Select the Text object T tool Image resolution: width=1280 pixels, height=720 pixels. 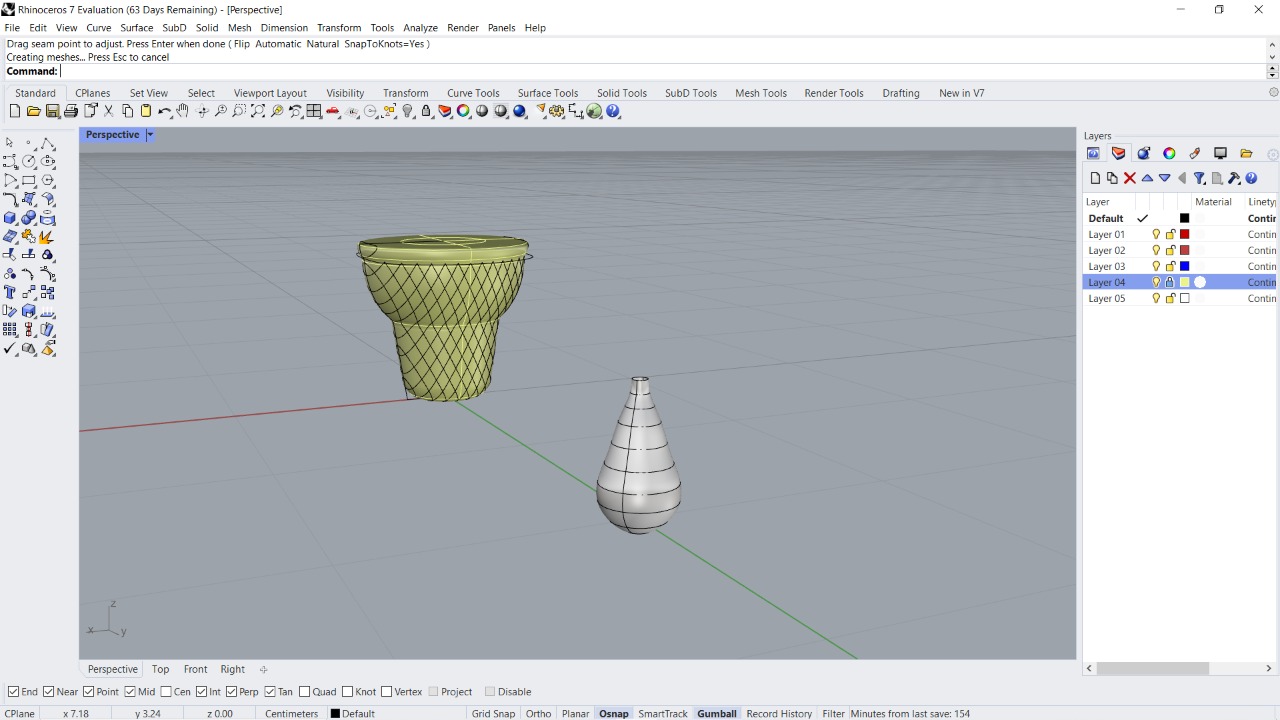10,292
